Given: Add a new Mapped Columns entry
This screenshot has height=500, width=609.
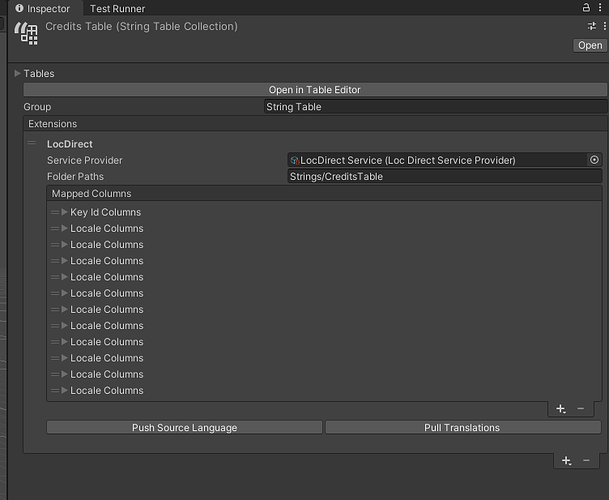Looking at the screenshot, I should click(561, 409).
